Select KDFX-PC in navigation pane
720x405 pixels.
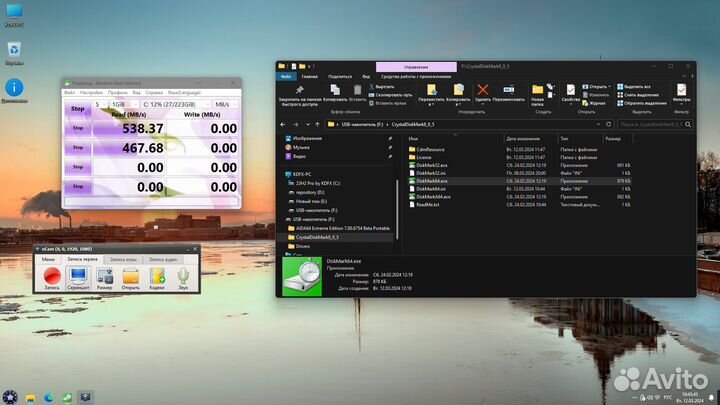[x=302, y=174]
